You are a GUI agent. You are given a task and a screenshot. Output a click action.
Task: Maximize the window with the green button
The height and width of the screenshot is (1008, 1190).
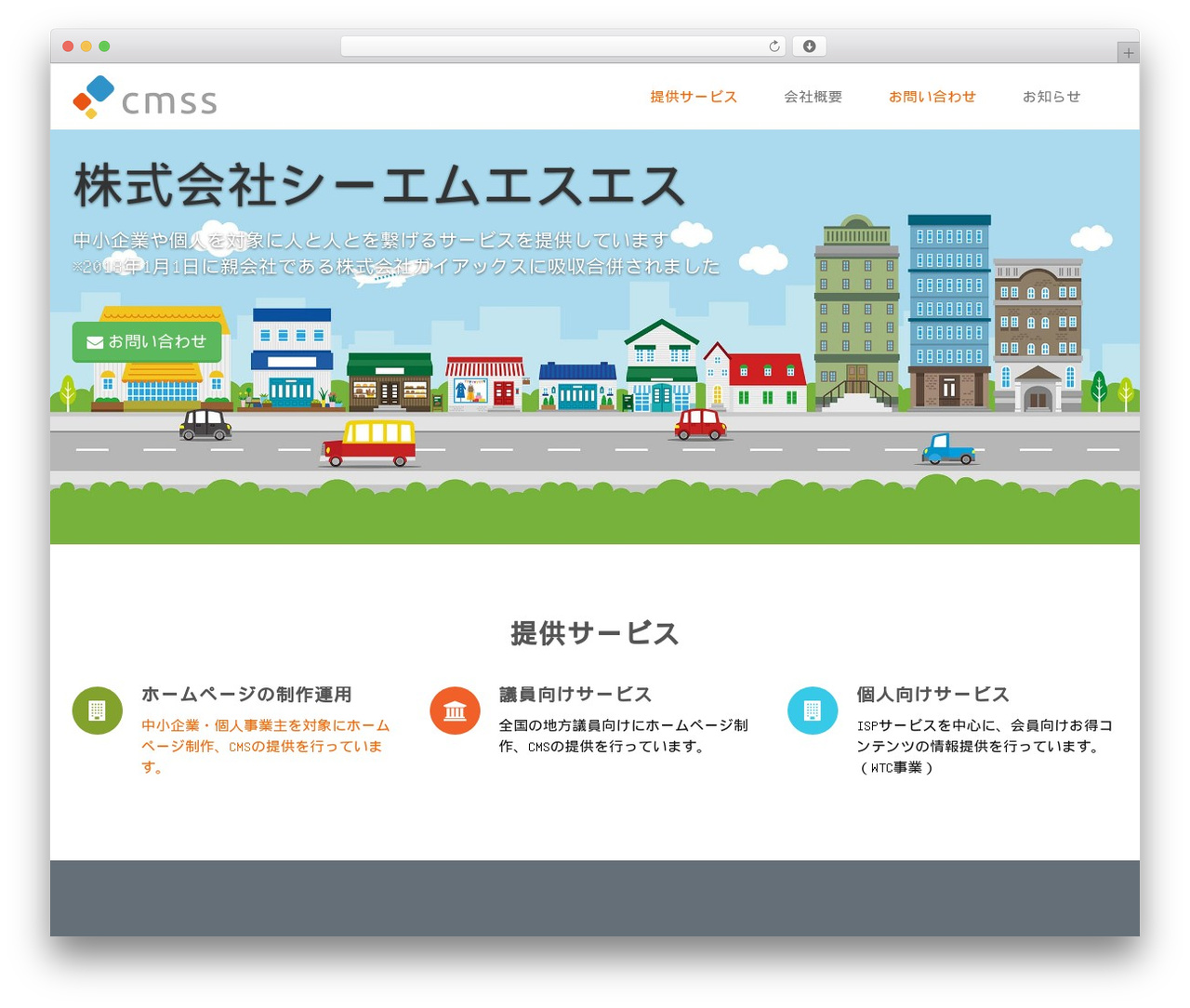tap(104, 46)
